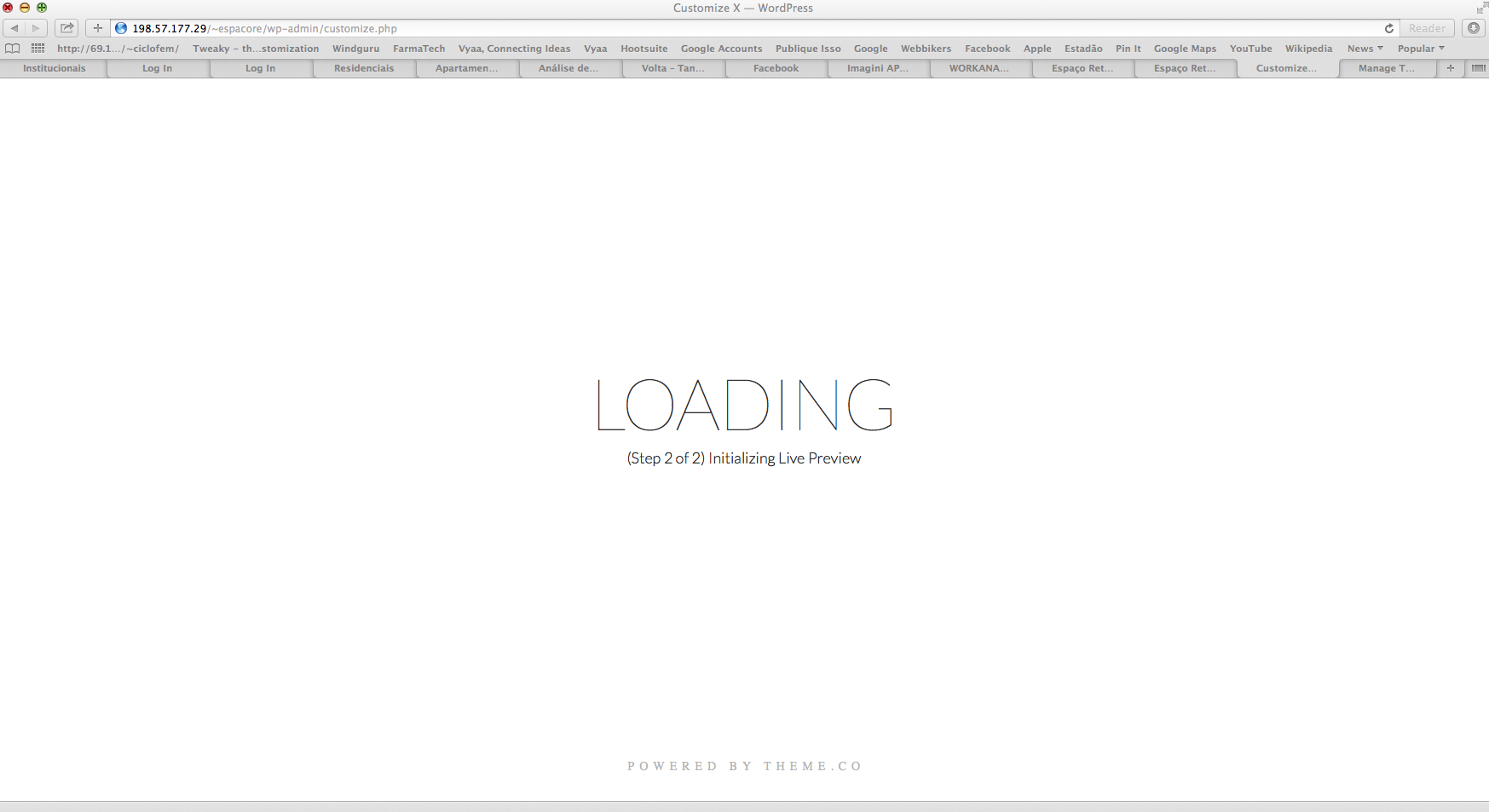Screen dimensions: 1489x812
Task: Switch to the Imagini AP... tab
Action: (878, 68)
